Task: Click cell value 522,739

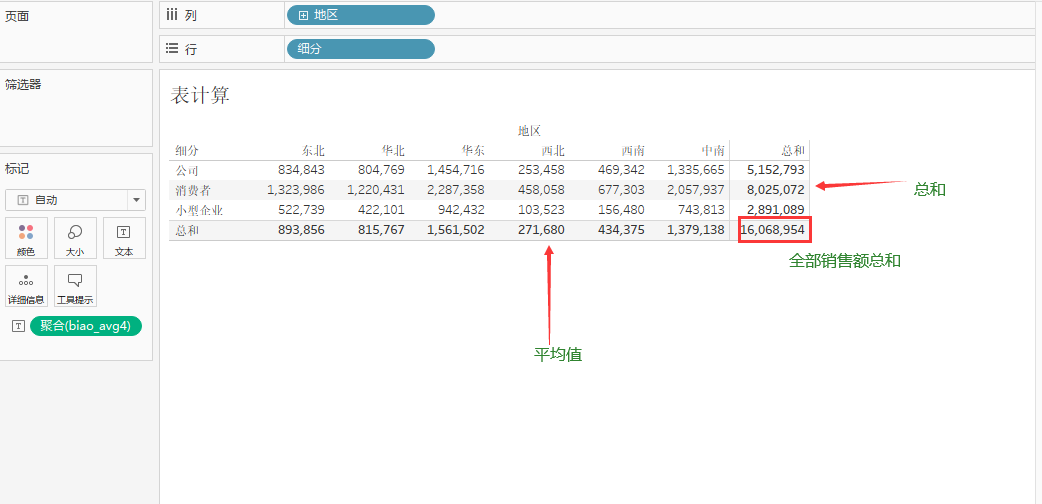Action: (302, 210)
